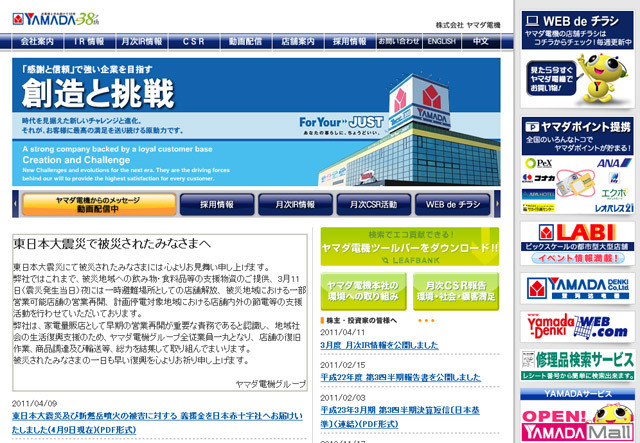
Task: Click the right arrow of the button carousel
Action: (x=497, y=204)
